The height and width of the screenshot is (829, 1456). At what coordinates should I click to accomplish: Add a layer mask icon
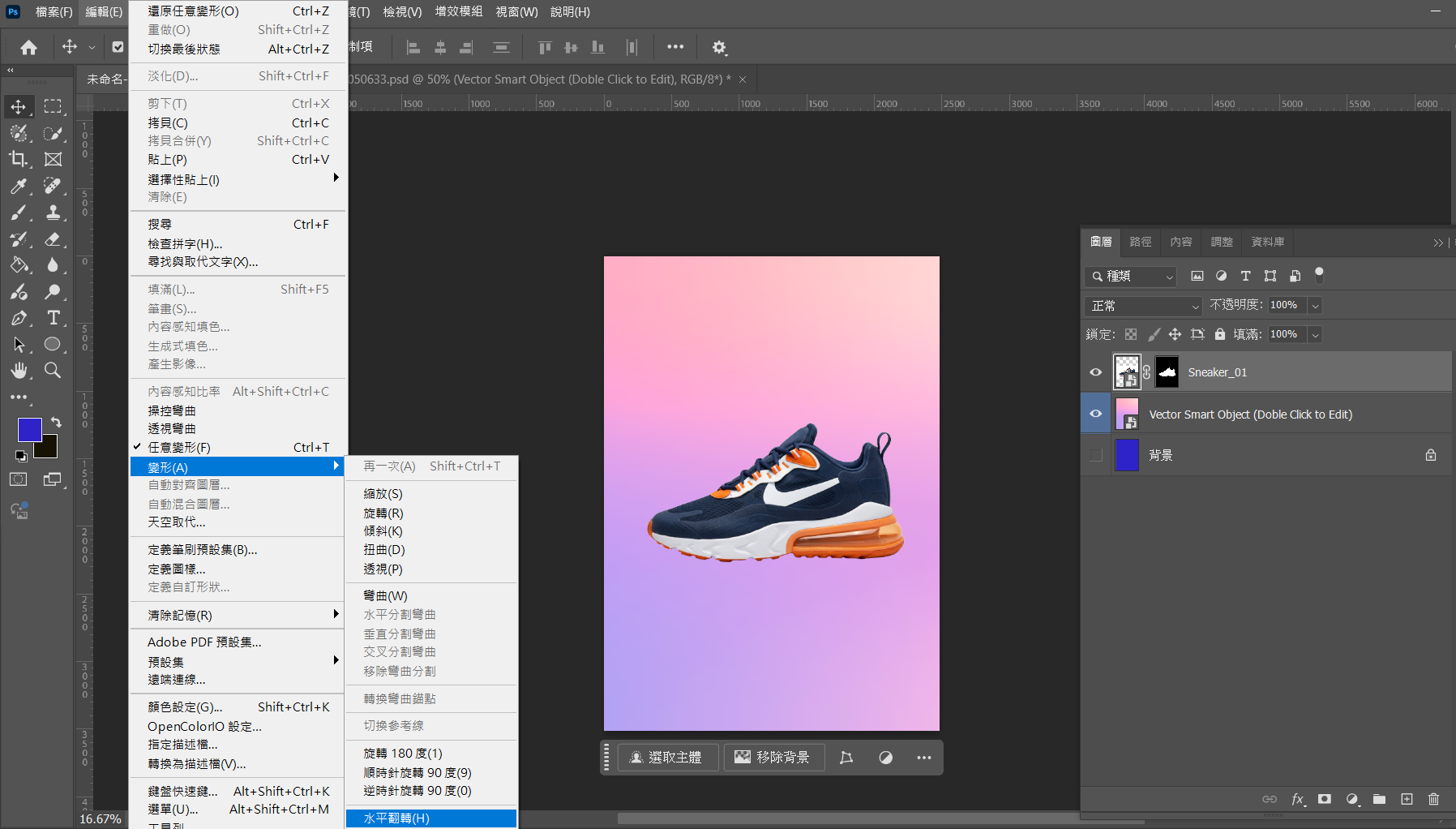pos(1325,799)
